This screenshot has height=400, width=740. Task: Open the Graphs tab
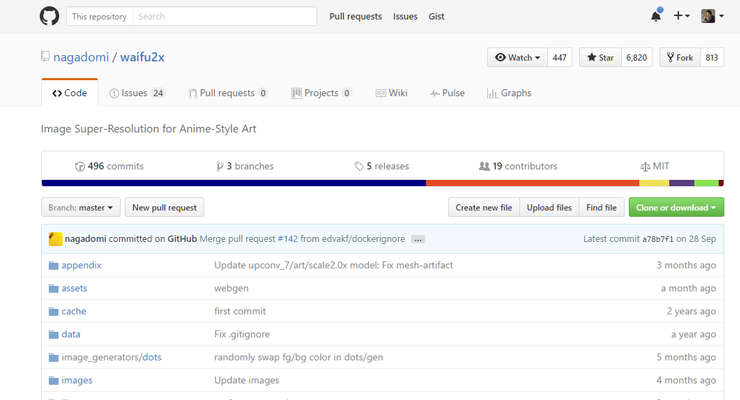pos(509,93)
